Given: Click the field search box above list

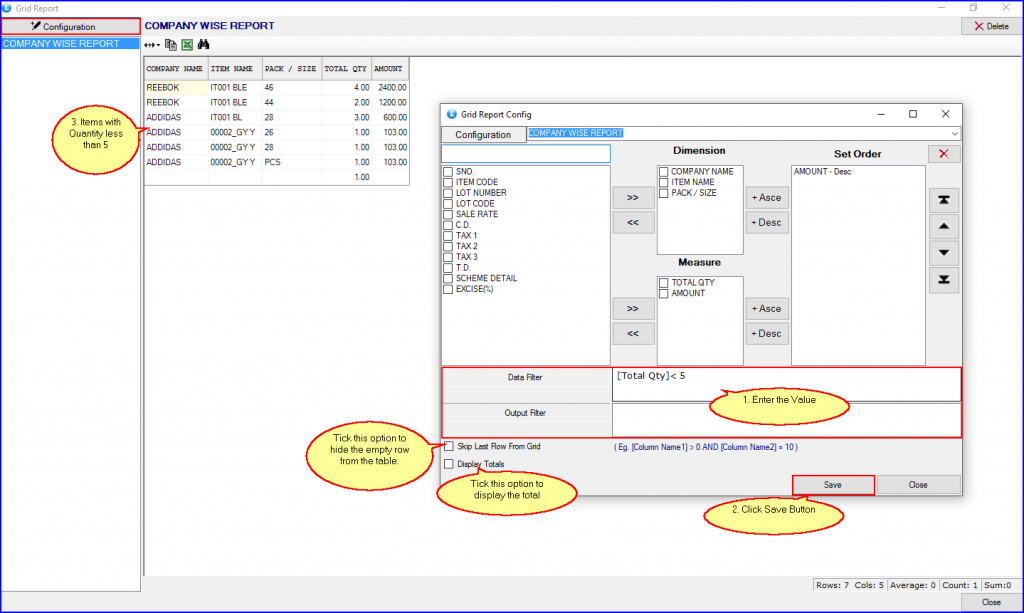Looking at the screenshot, I should (x=526, y=153).
